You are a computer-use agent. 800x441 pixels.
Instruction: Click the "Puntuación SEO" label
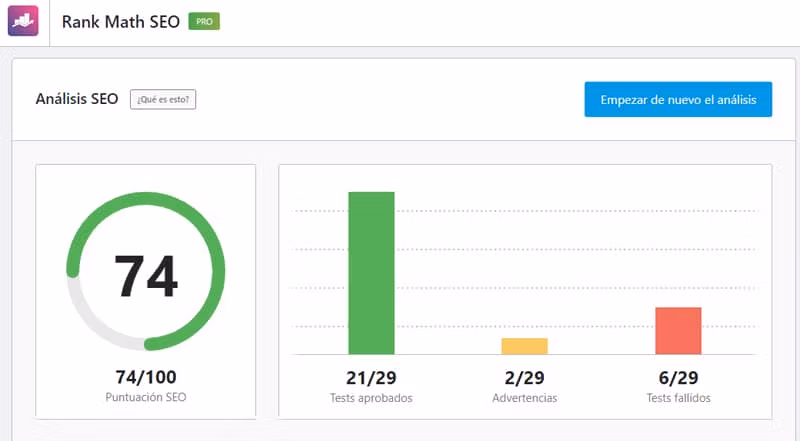click(x=146, y=397)
